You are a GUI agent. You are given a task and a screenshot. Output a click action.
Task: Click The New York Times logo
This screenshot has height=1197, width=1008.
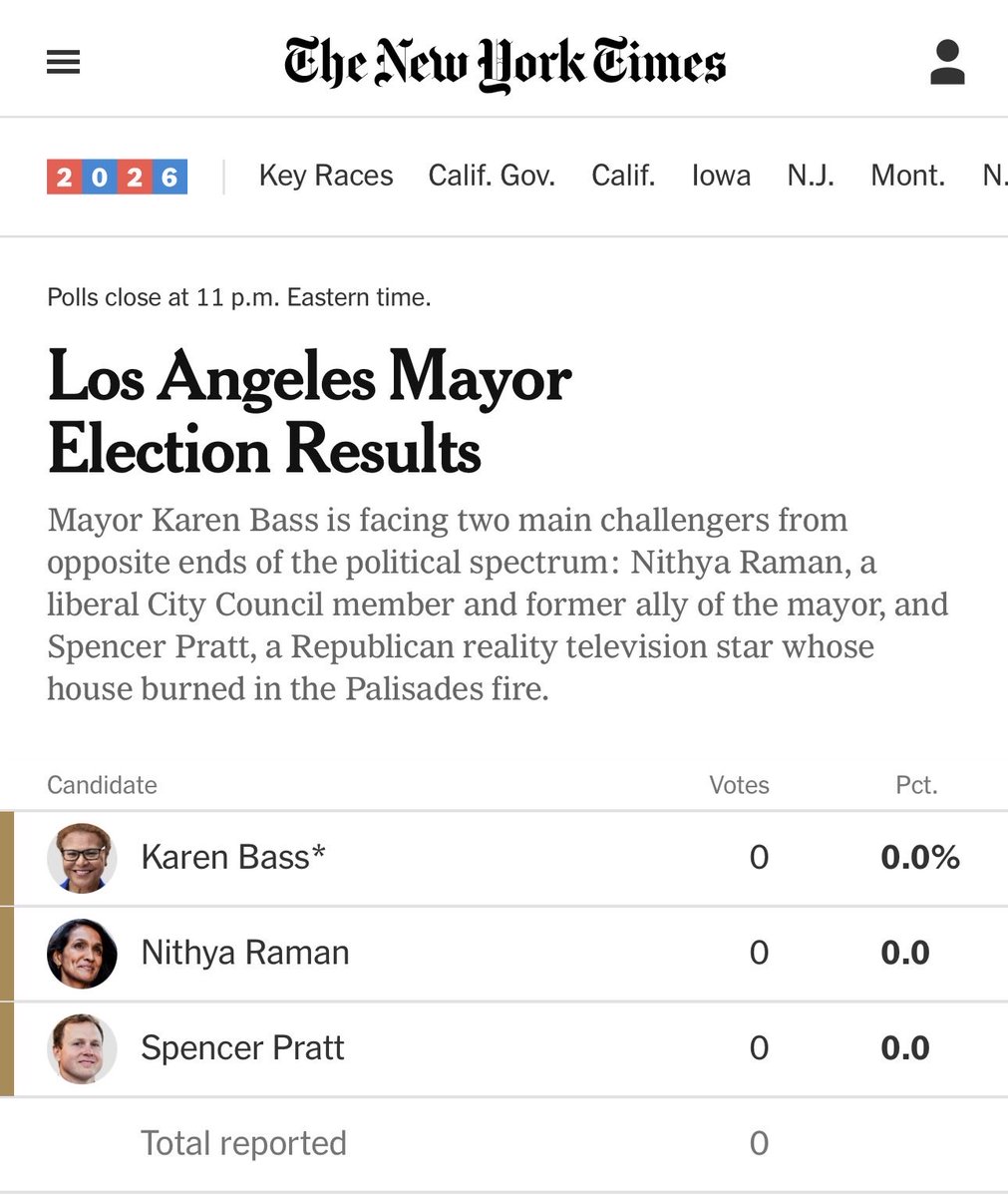pyautogui.click(x=504, y=64)
